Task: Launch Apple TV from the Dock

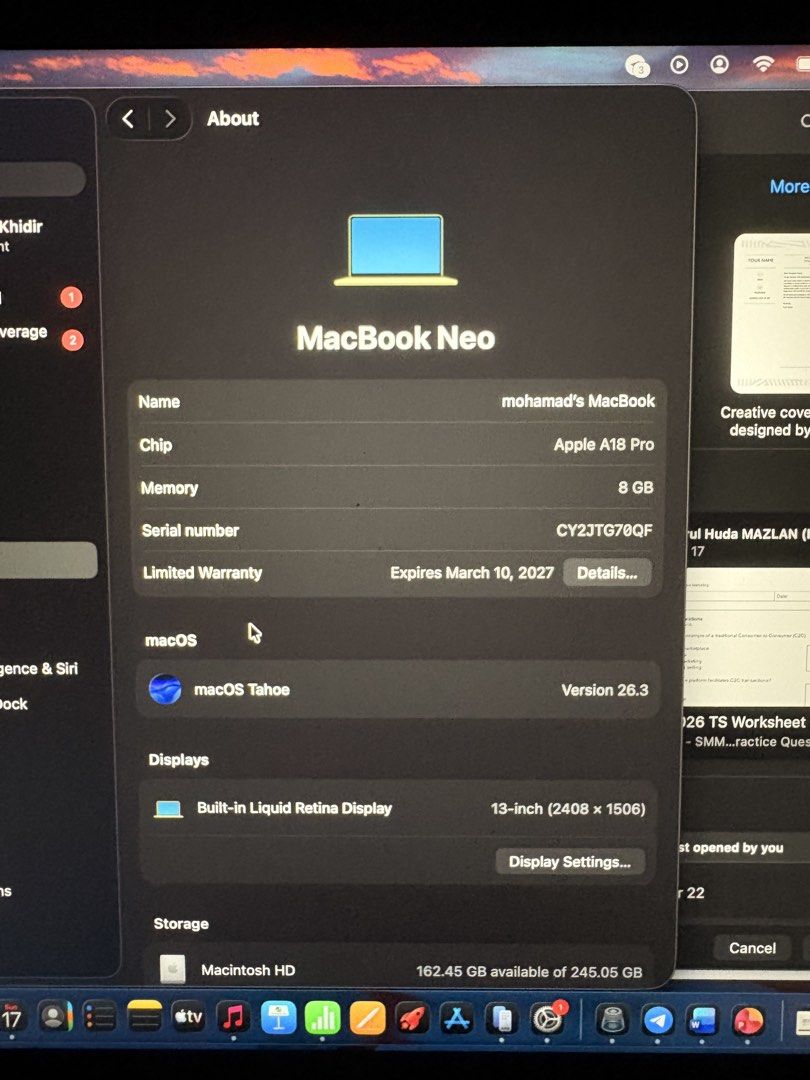Action: [188, 1017]
